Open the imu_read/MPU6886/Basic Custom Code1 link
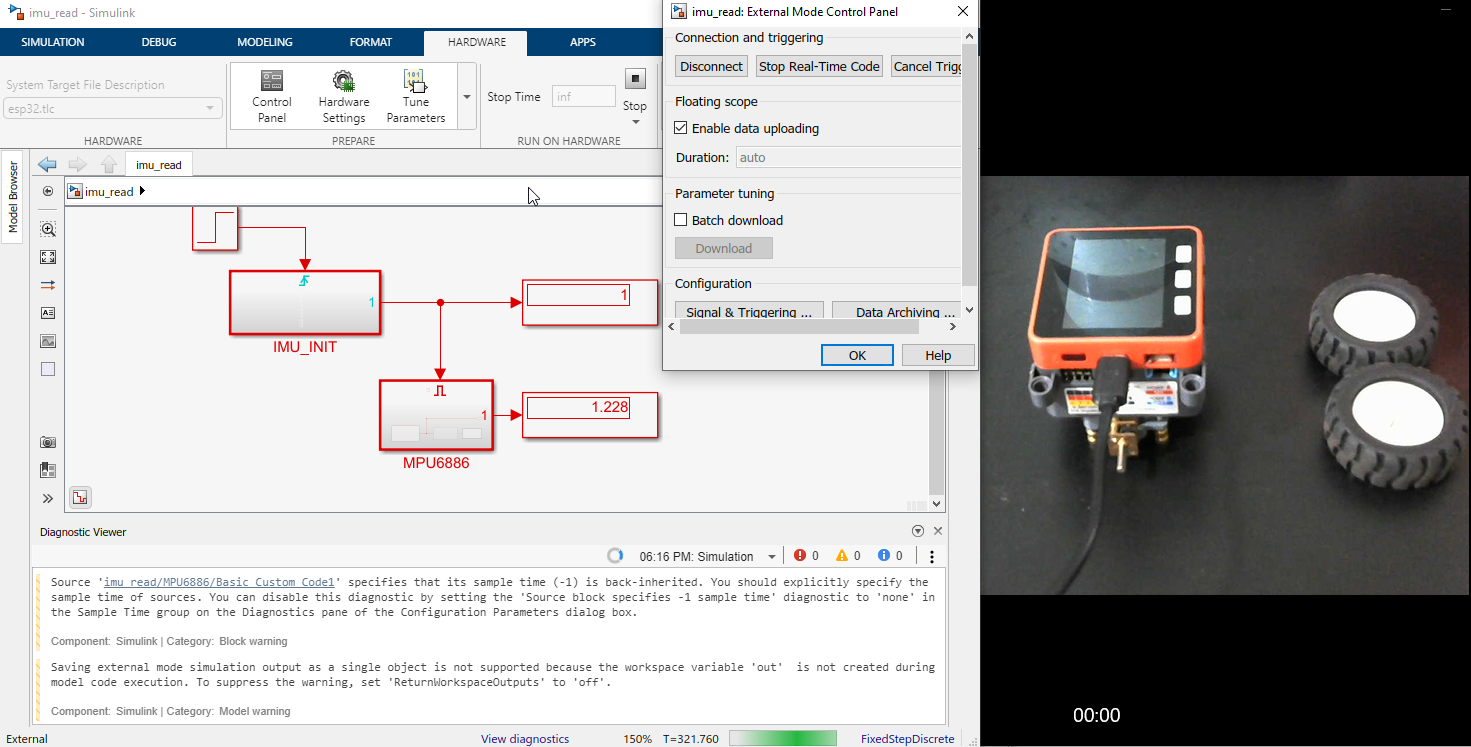1471x747 pixels. coord(222,582)
